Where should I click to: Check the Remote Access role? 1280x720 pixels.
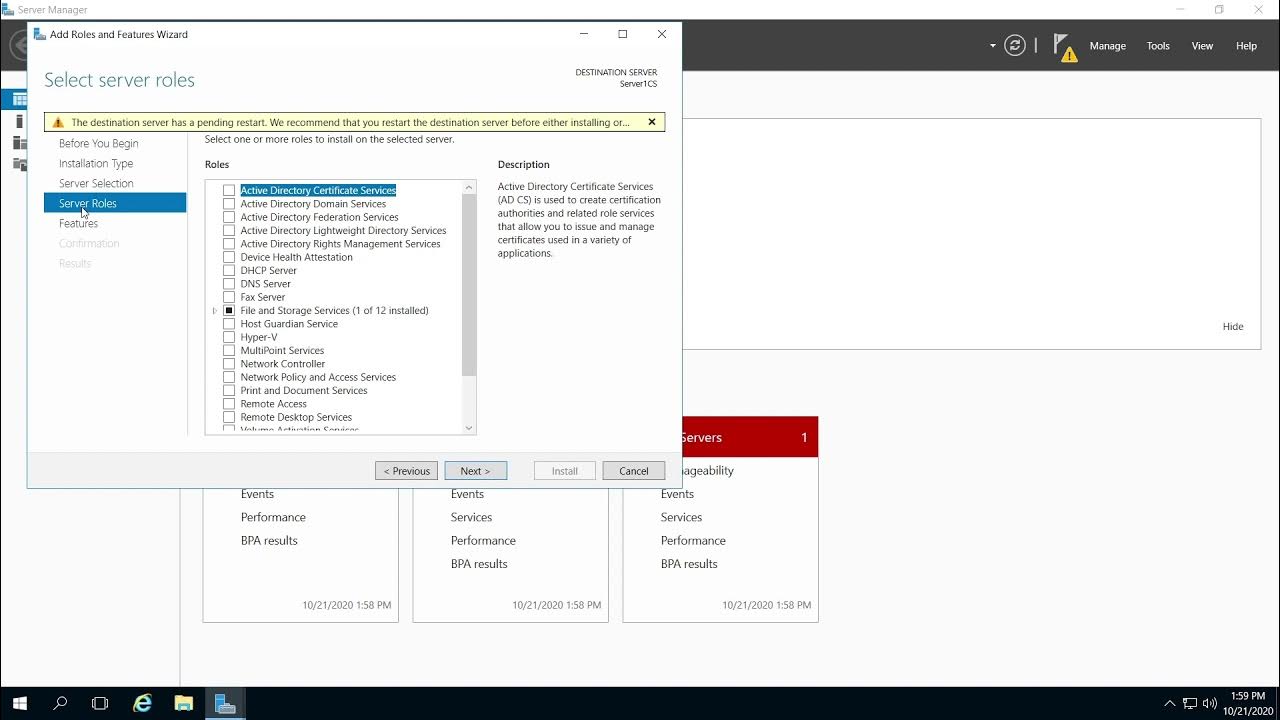(x=229, y=404)
